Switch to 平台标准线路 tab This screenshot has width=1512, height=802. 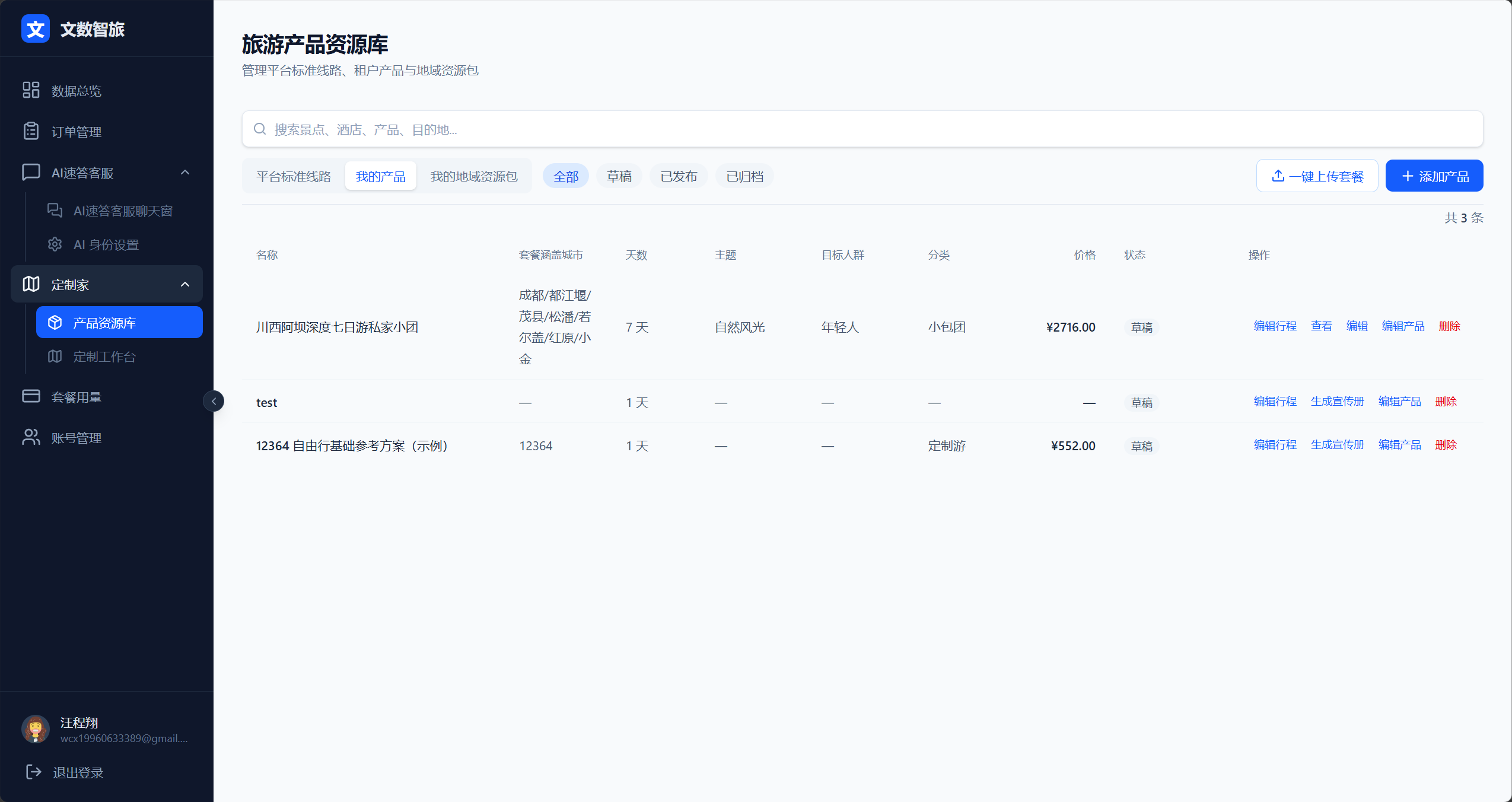click(x=294, y=176)
